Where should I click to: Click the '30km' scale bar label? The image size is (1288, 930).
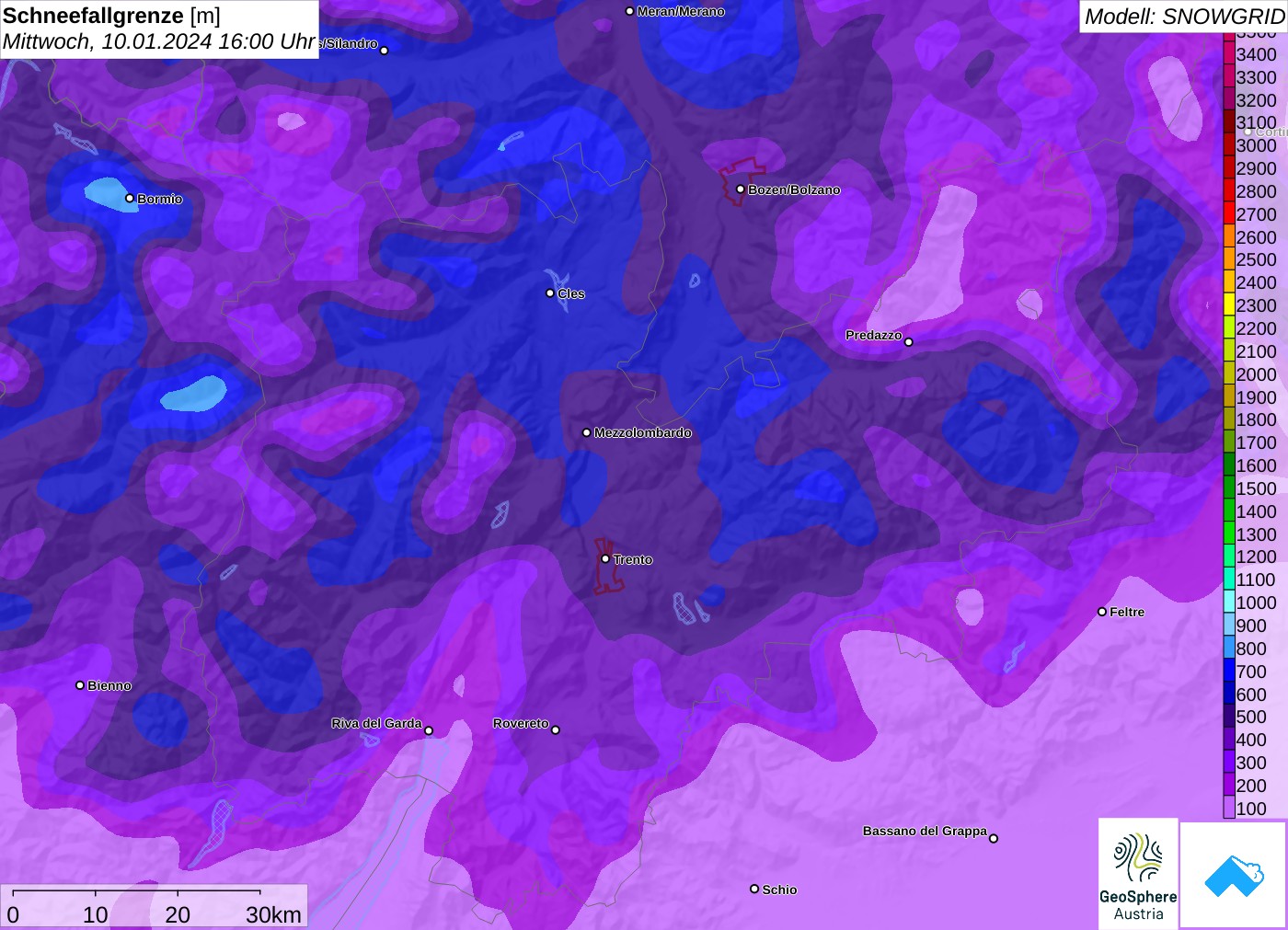click(x=273, y=914)
